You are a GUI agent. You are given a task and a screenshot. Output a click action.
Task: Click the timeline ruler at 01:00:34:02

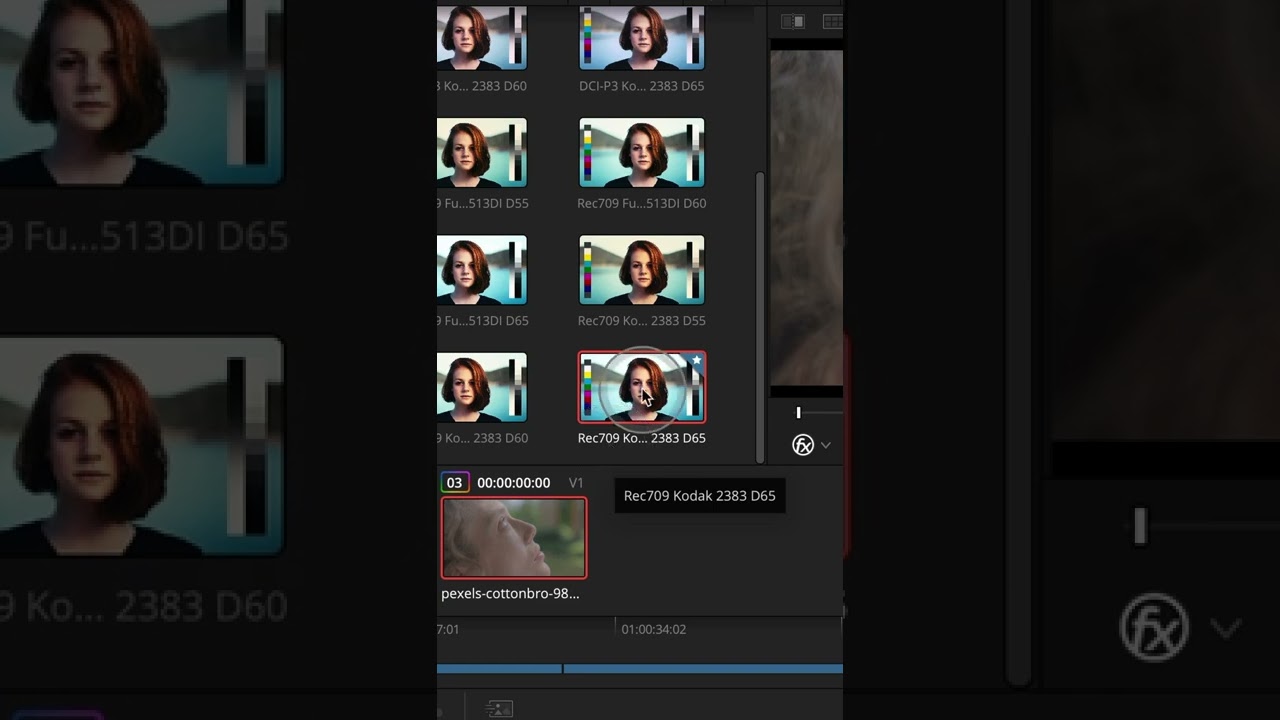point(653,629)
